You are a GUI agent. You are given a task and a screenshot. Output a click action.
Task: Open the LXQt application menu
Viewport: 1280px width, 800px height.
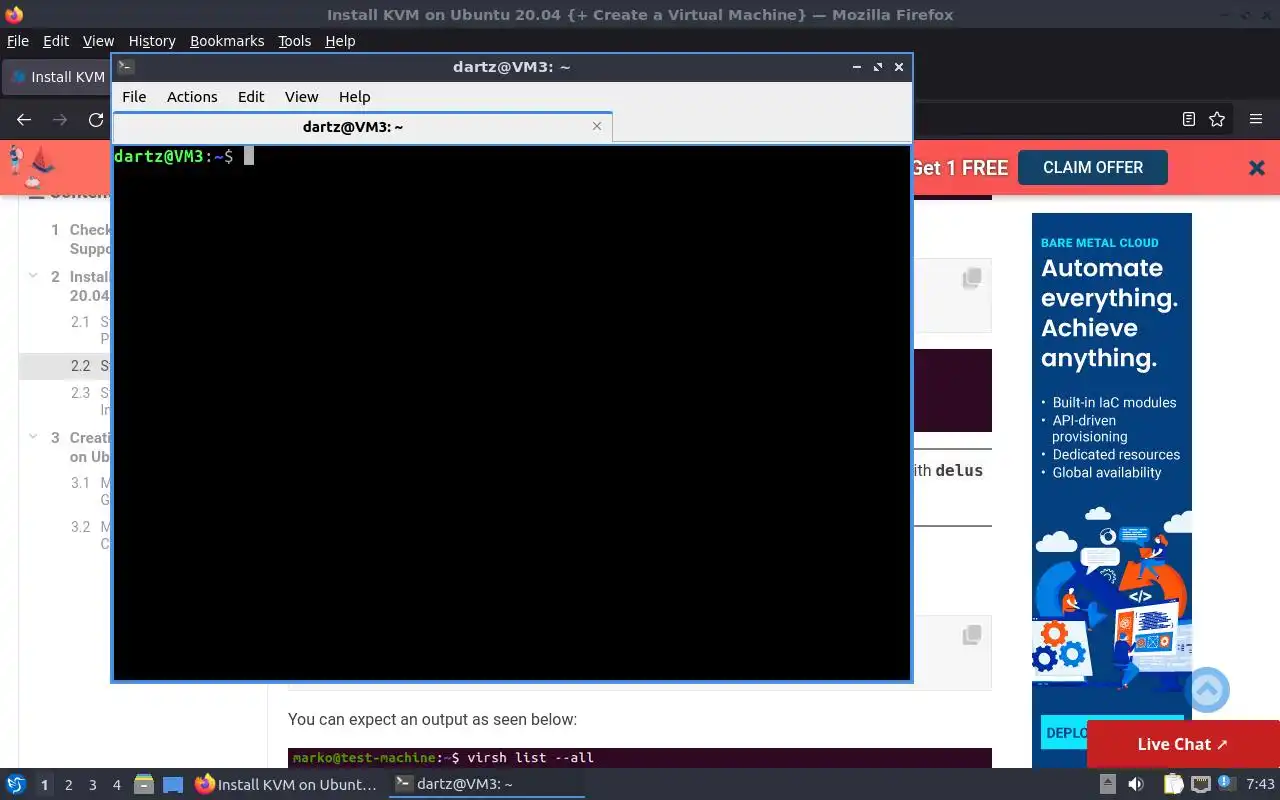tap(15, 784)
